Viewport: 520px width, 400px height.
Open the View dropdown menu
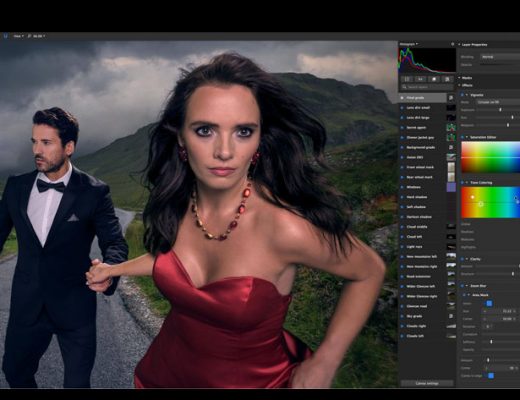[x=19, y=36]
